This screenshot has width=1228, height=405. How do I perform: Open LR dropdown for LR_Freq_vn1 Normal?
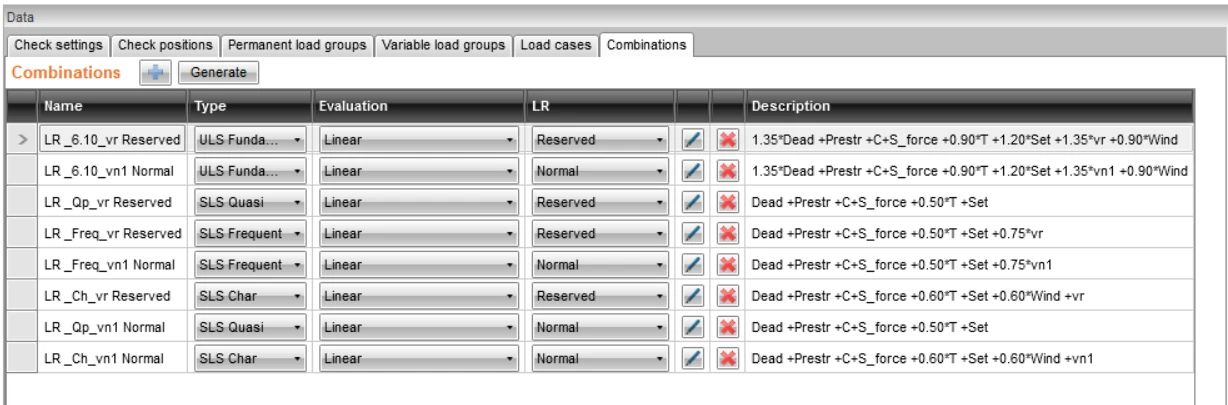[x=601, y=265]
